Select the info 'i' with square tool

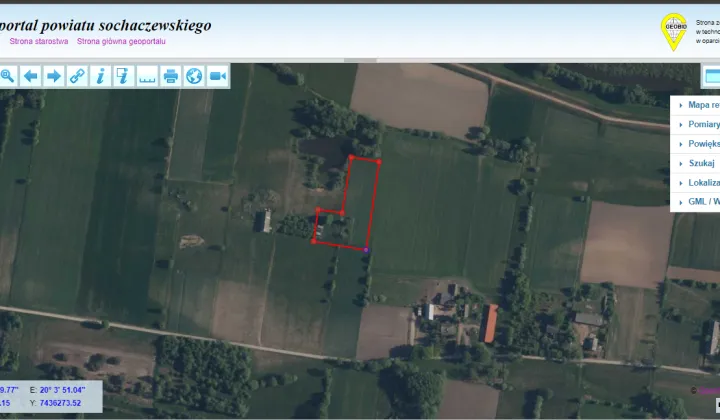pos(124,76)
